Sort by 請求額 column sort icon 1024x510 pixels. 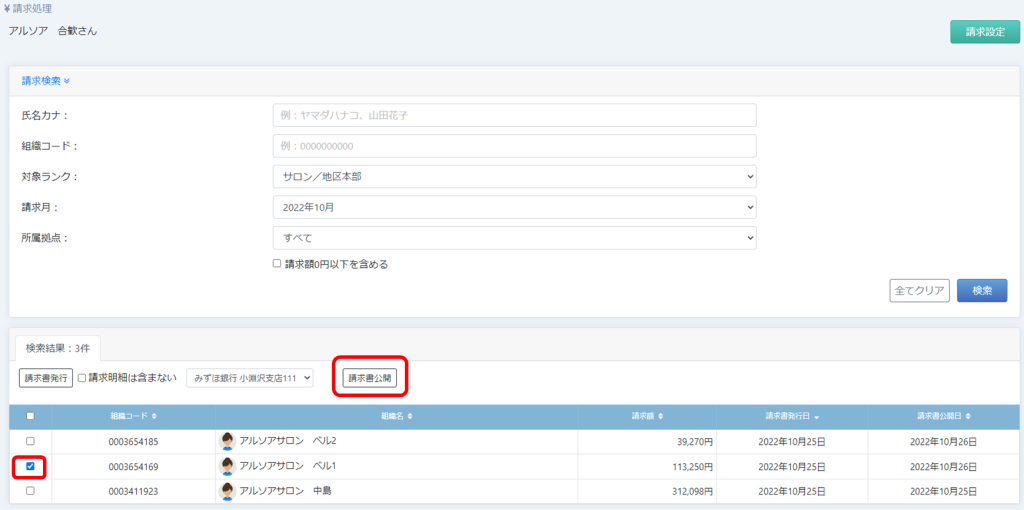point(659,416)
